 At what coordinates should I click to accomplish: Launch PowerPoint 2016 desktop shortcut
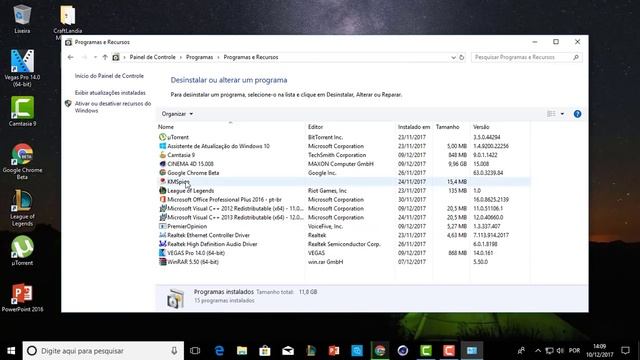pos(22,297)
